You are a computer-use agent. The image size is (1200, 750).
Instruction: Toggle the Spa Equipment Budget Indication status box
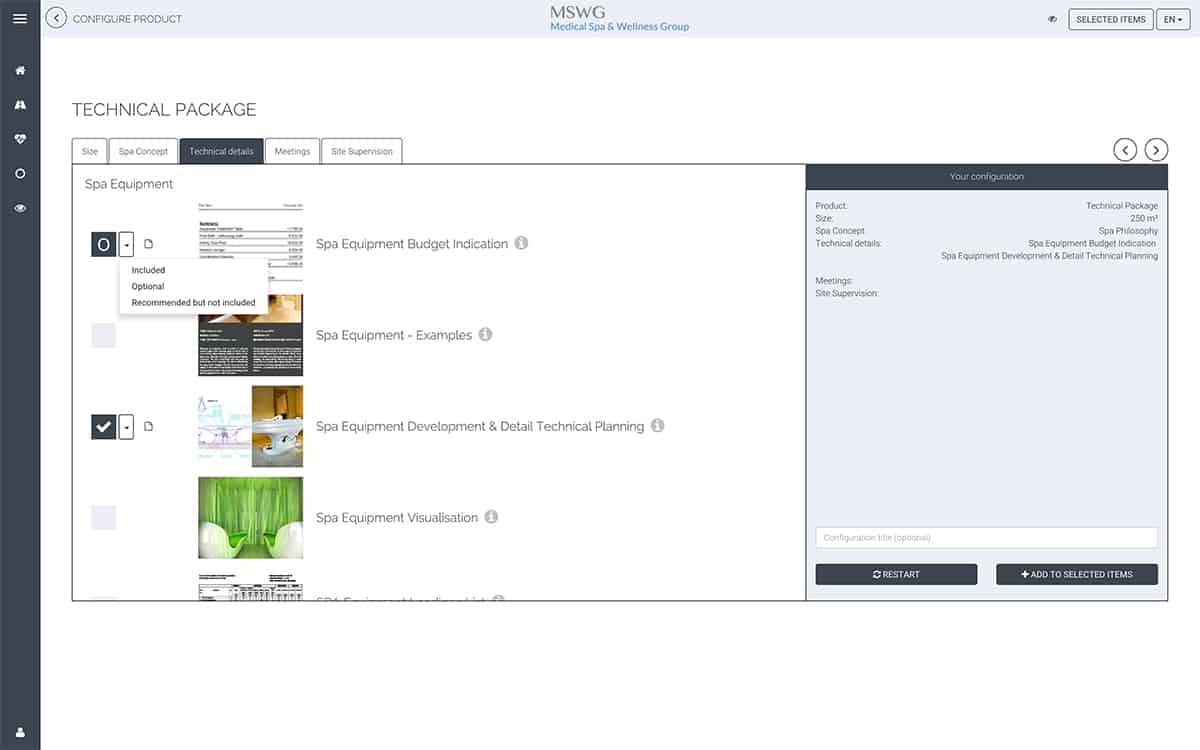click(x=104, y=244)
